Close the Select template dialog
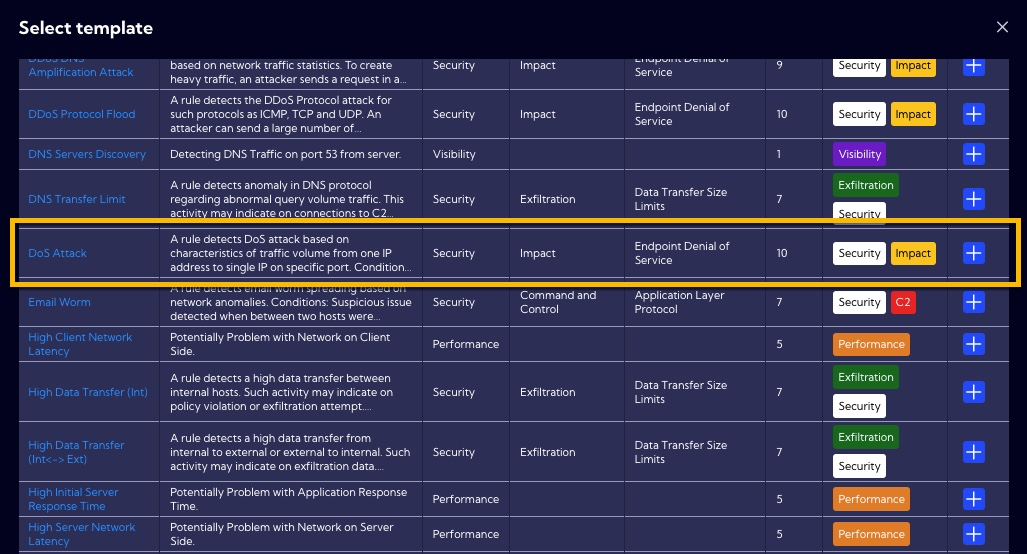The height and width of the screenshot is (554, 1027). (x=1002, y=27)
